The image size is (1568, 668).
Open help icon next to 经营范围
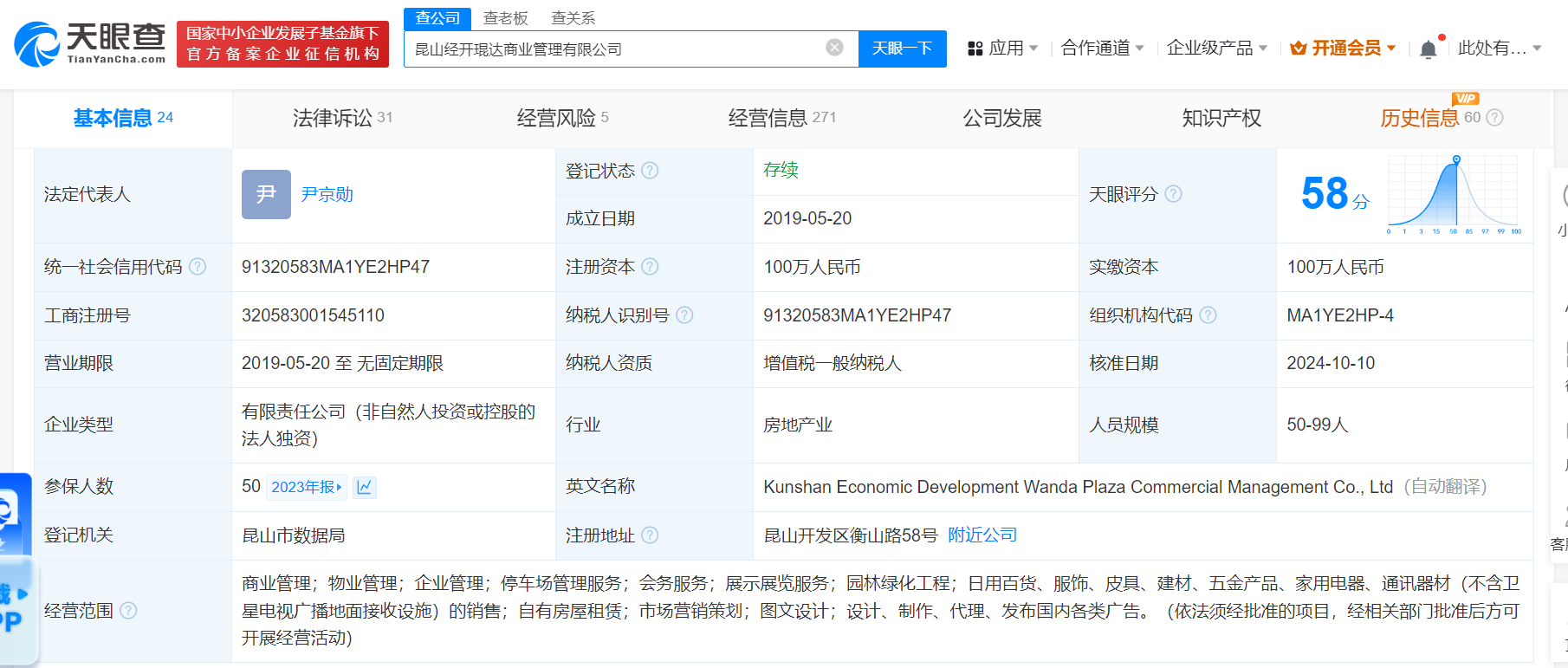click(128, 611)
